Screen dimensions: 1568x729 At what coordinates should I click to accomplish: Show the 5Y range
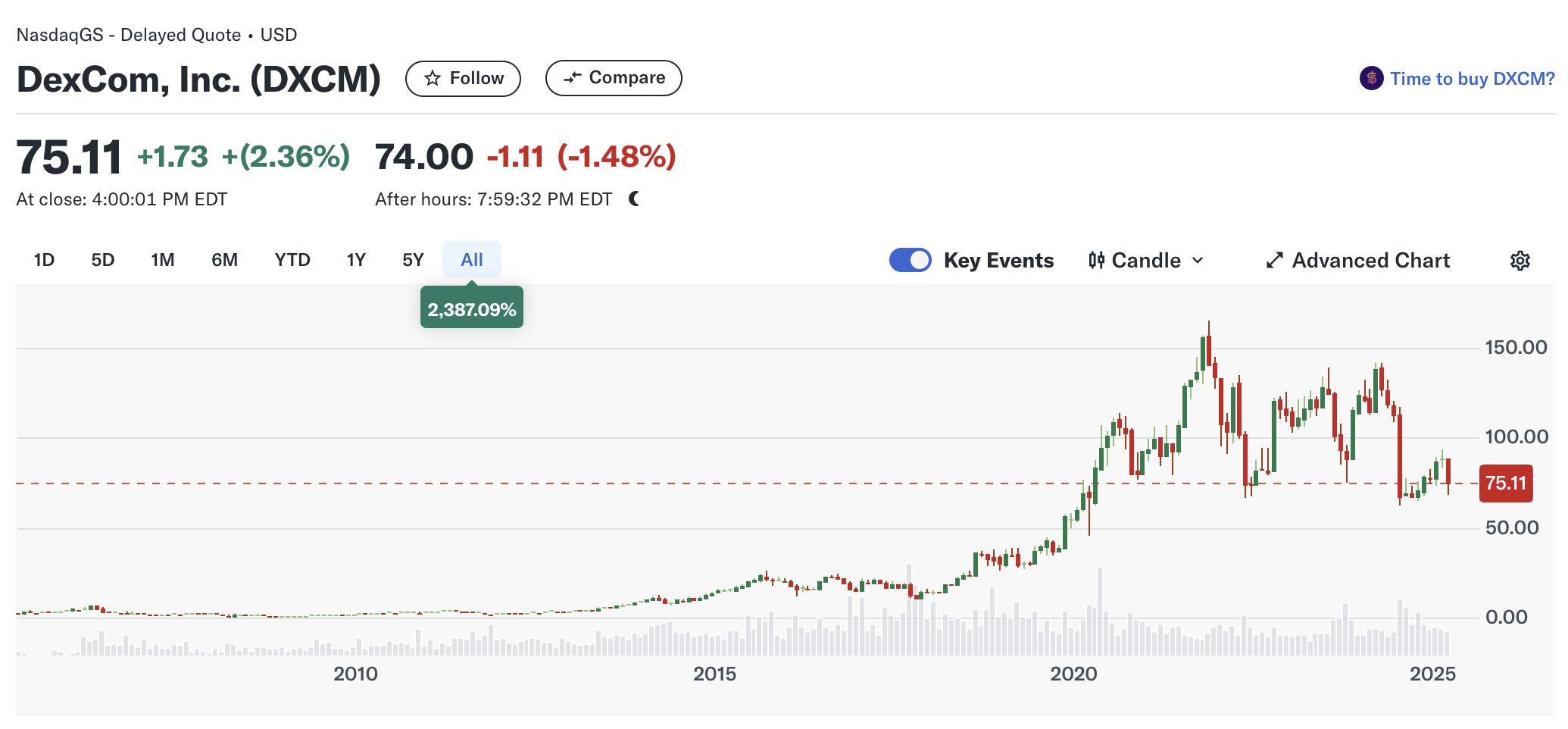point(413,261)
